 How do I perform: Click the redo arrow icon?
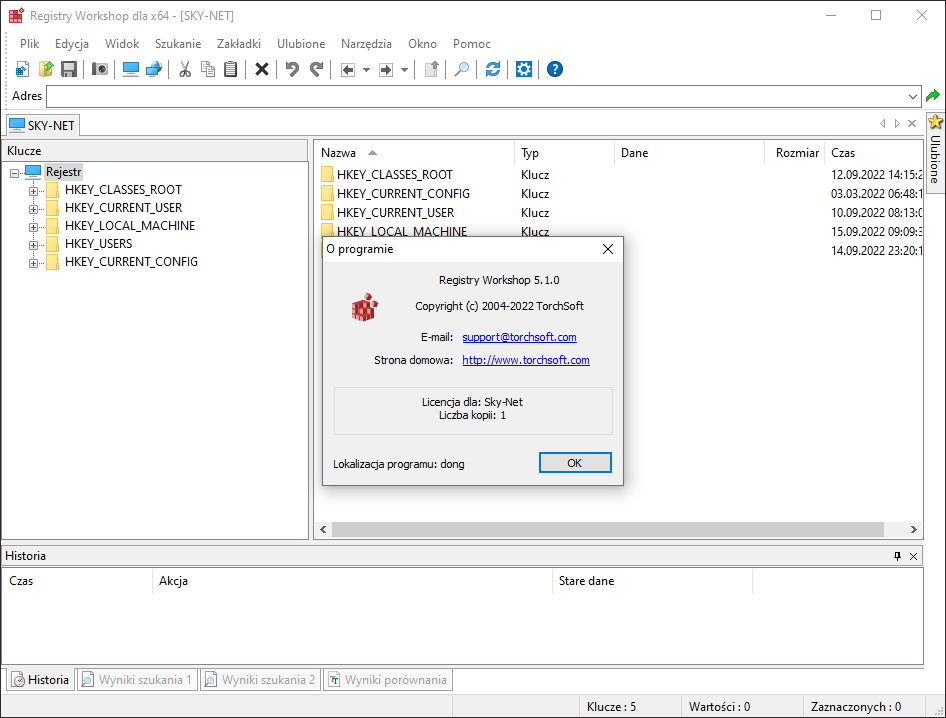point(316,69)
